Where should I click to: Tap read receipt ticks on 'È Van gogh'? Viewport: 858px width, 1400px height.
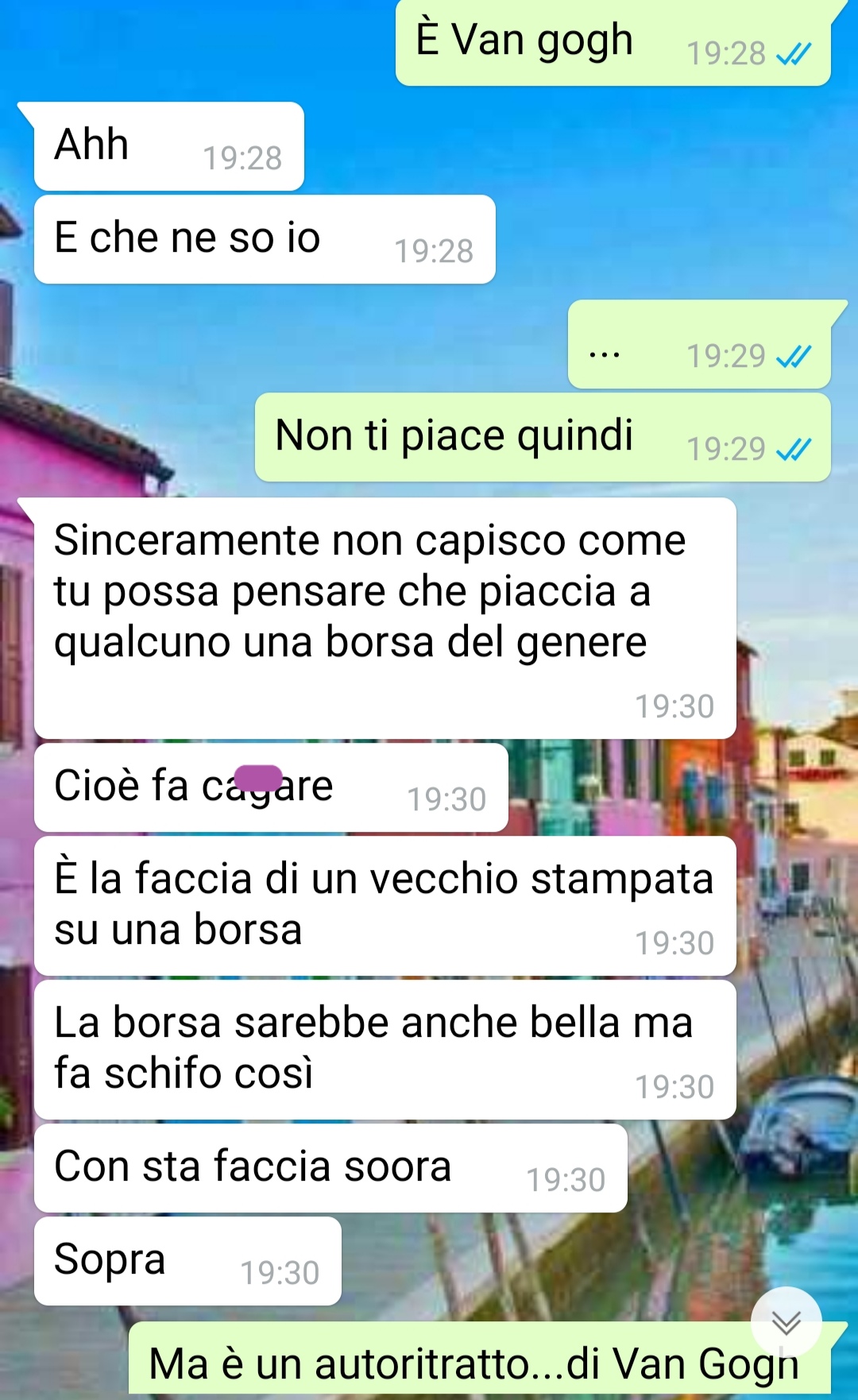coord(794,54)
